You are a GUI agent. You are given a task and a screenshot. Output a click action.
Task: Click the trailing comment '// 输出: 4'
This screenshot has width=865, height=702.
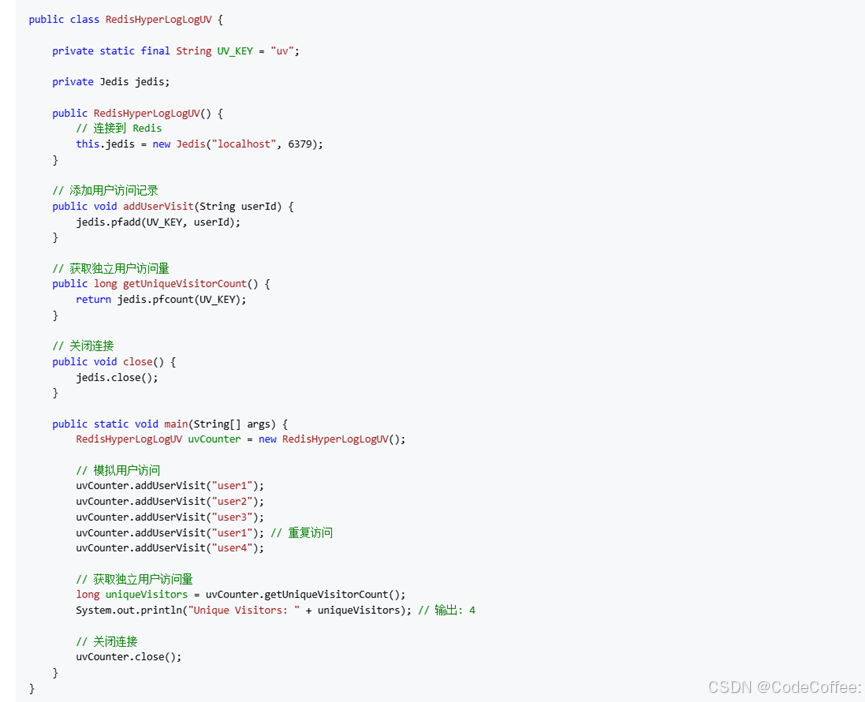coord(447,610)
